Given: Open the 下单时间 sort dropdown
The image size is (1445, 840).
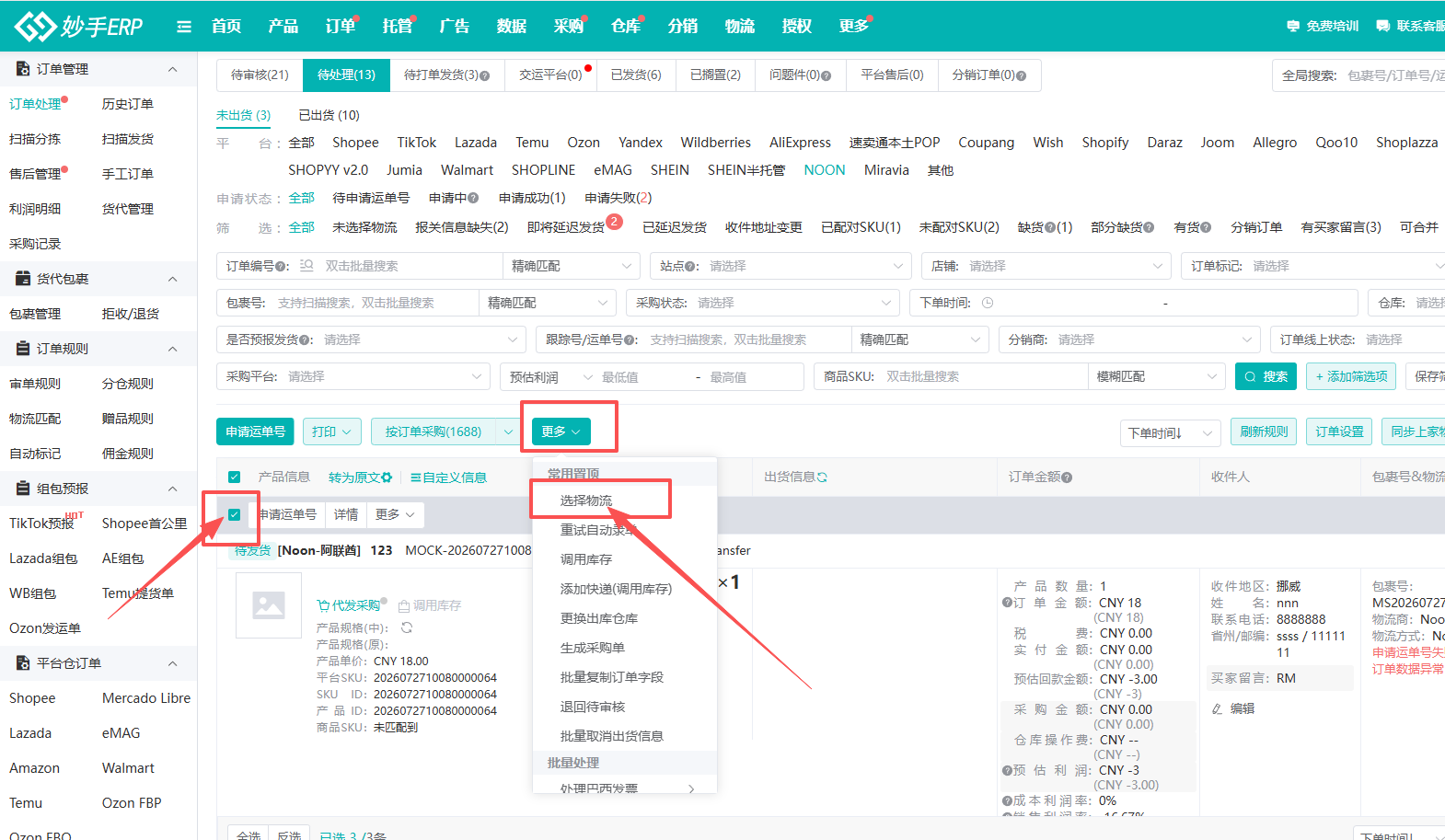Looking at the screenshot, I should point(1171,432).
